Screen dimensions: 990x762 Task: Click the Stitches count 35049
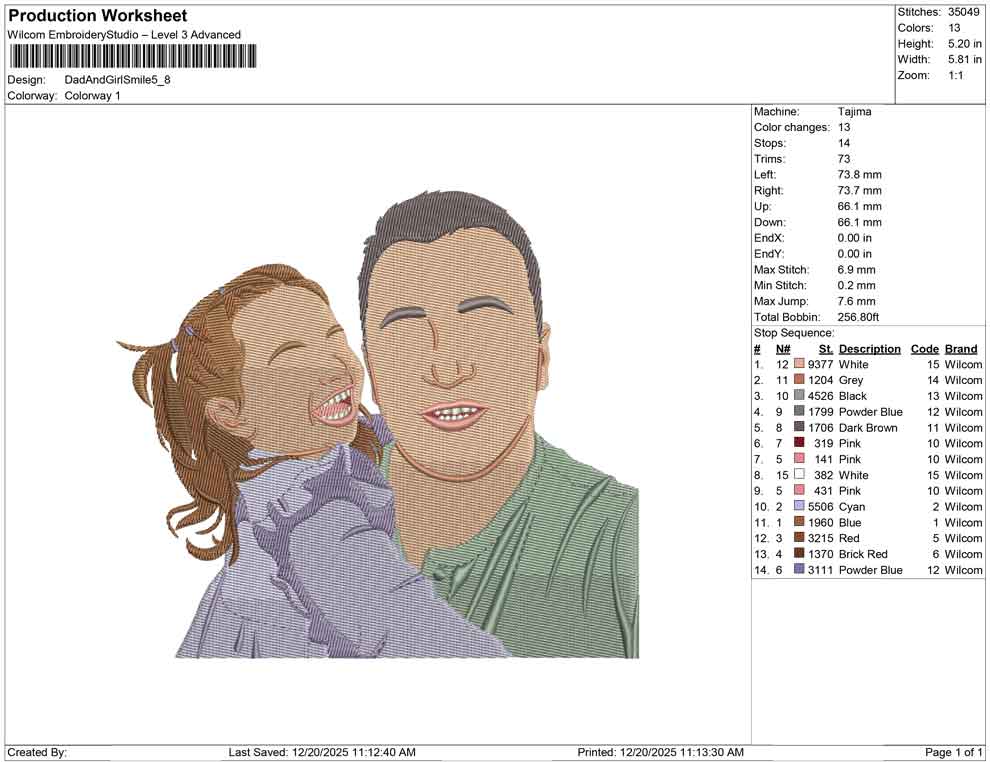click(963, 13)
